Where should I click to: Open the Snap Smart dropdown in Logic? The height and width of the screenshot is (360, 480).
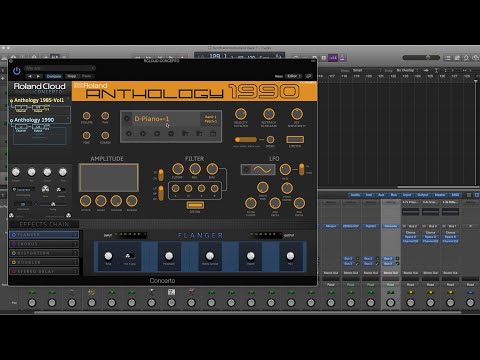pos(366,70)
